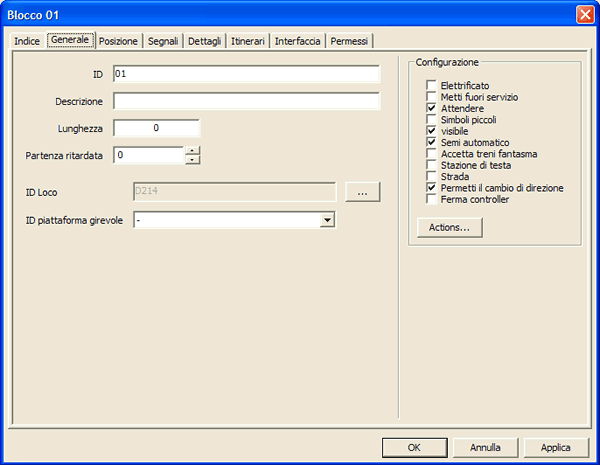This screenshot has height=465, width=600.
Task: Browse ID Loco with ellipsis button
Action: coord(363,191)
